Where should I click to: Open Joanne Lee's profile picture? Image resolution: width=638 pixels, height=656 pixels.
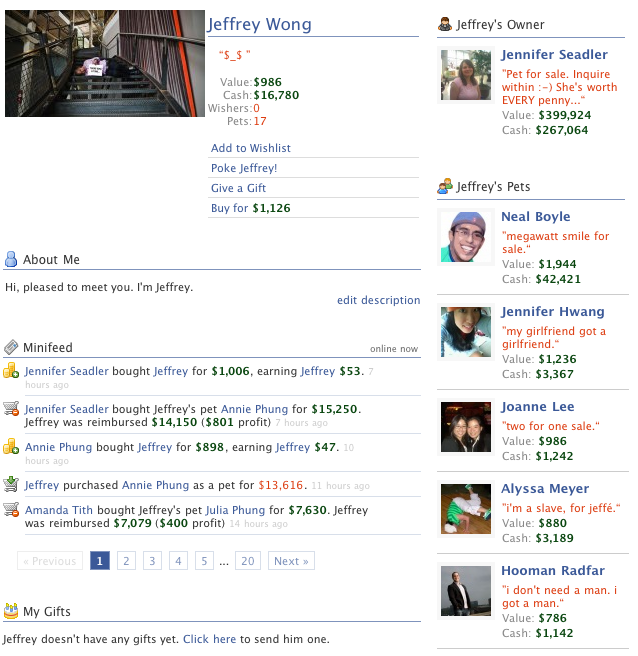pyautogui.click(x=466, y=427)
